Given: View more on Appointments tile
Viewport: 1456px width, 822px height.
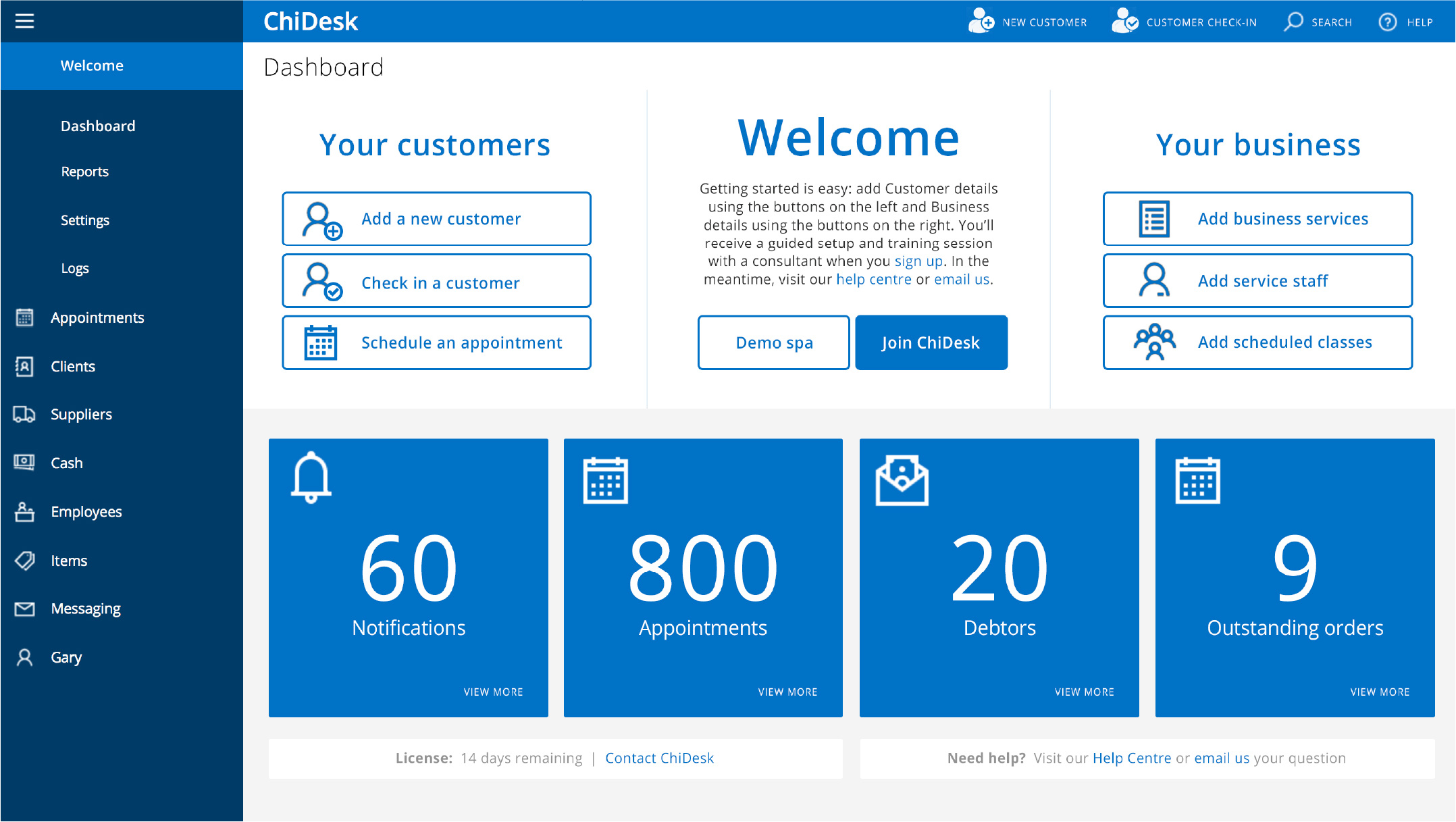Looking at the screenshot, I should coord(788,692).
